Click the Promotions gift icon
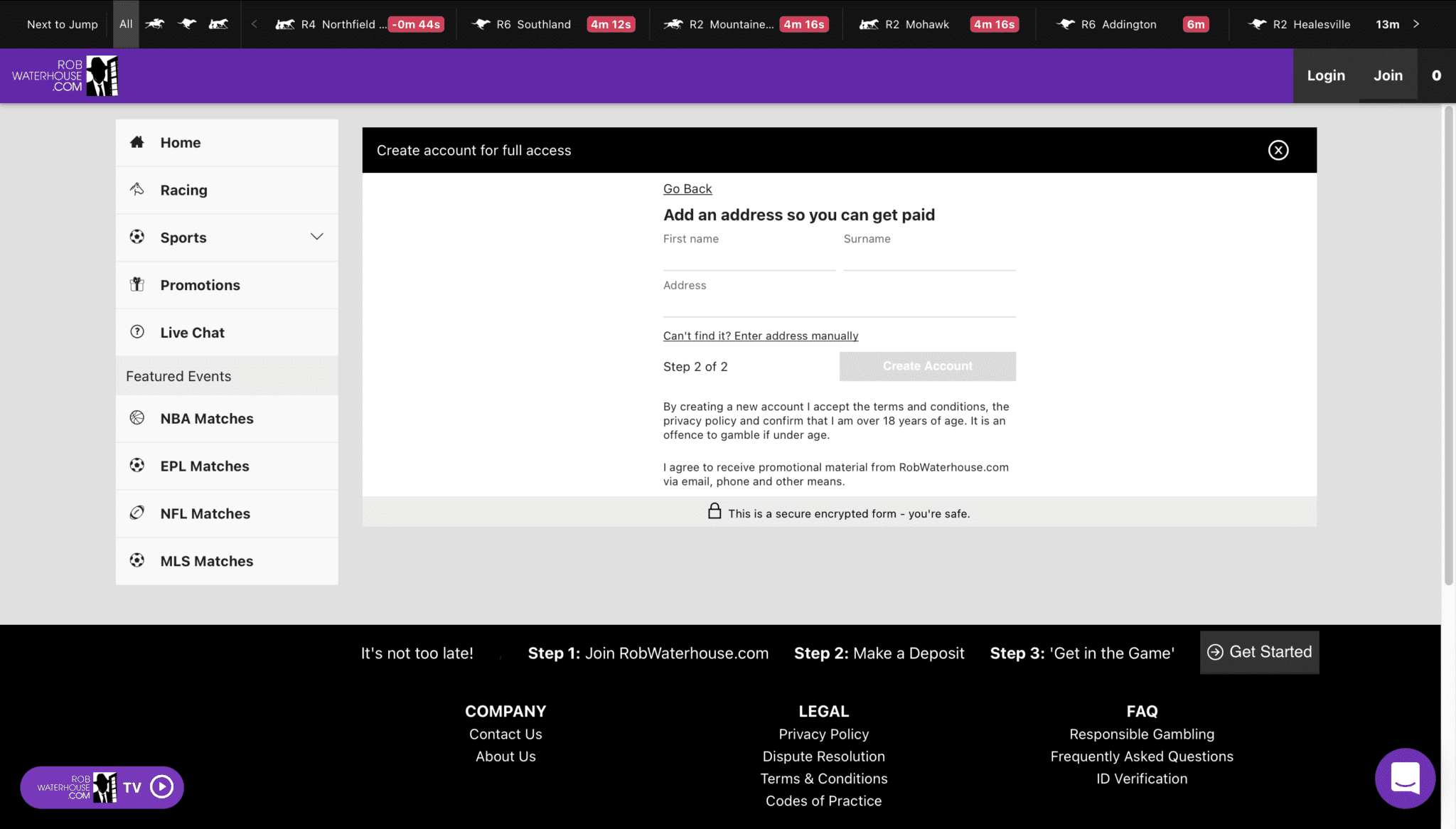The image size is (1456, 829). point(137,284)
